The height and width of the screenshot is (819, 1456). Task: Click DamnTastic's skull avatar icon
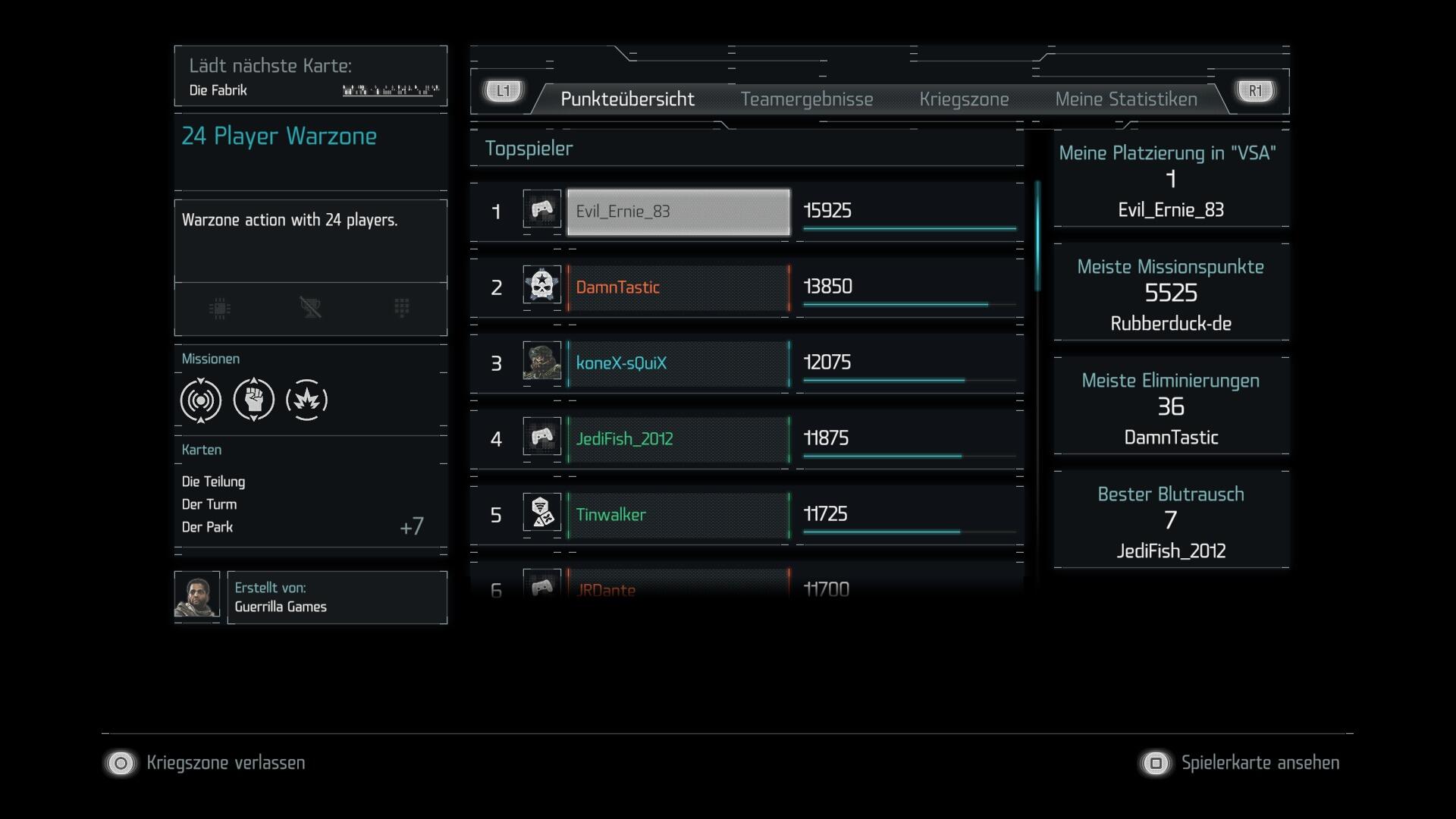click(541, 285)
